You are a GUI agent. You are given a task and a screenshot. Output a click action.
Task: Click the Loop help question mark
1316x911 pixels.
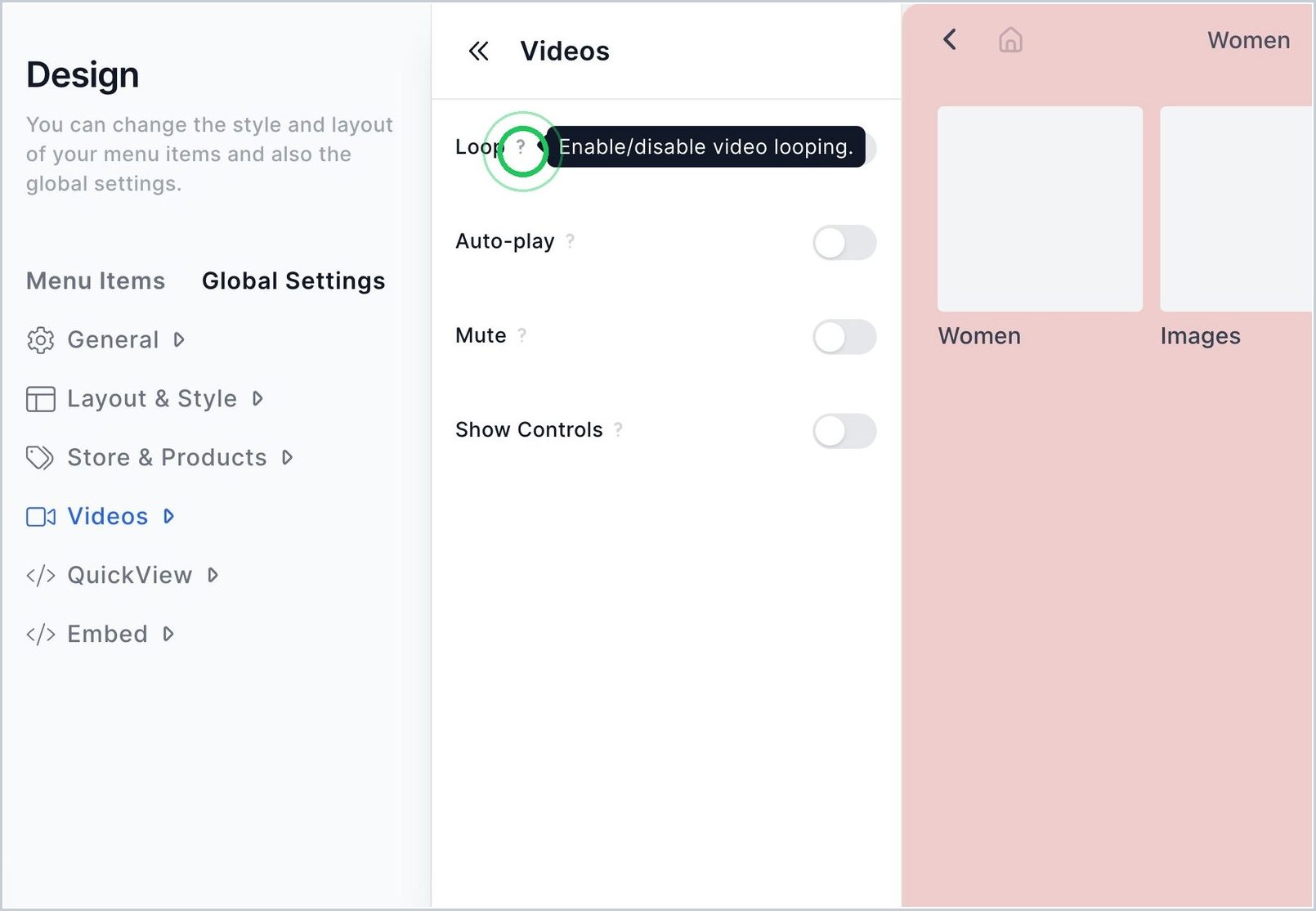pyautogui.click(x=521, y=146)
